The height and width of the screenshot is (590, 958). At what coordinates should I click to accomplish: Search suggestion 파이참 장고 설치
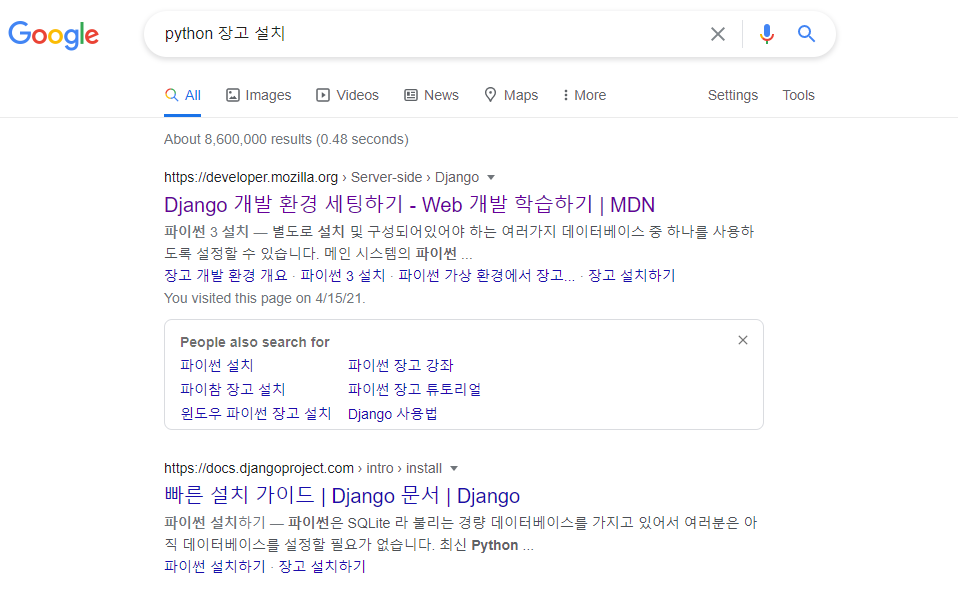coord(233,389)
